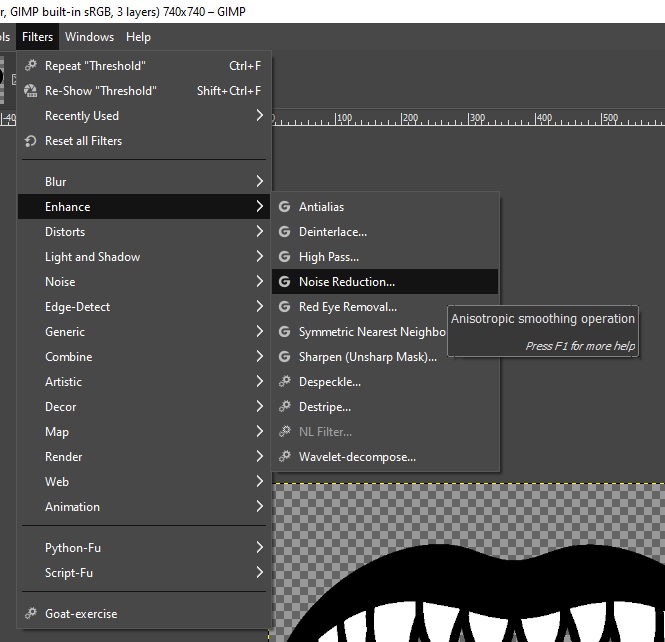The width and height of the screenshot is (665, 642).
Task: Click Repeat "Threshold" menu entry
Action: pyautogui.click(x=144, y=66)
